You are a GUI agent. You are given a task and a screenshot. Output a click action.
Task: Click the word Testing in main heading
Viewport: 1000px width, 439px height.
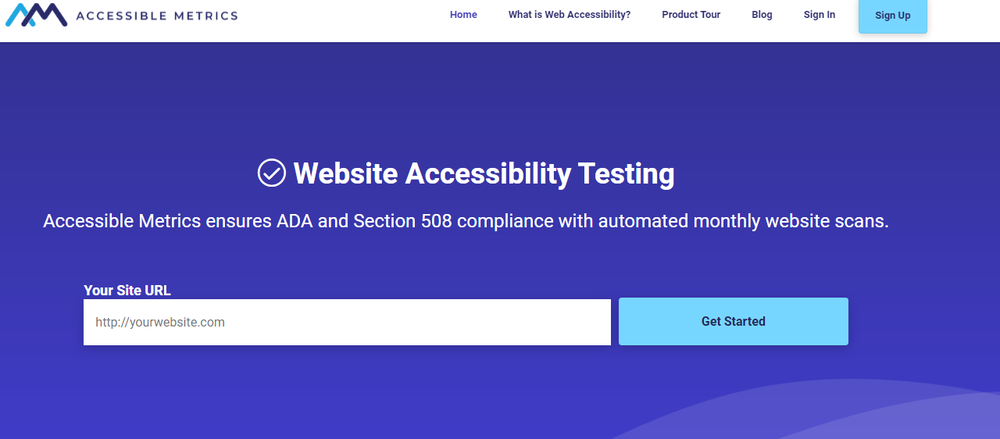coord(626,173)
